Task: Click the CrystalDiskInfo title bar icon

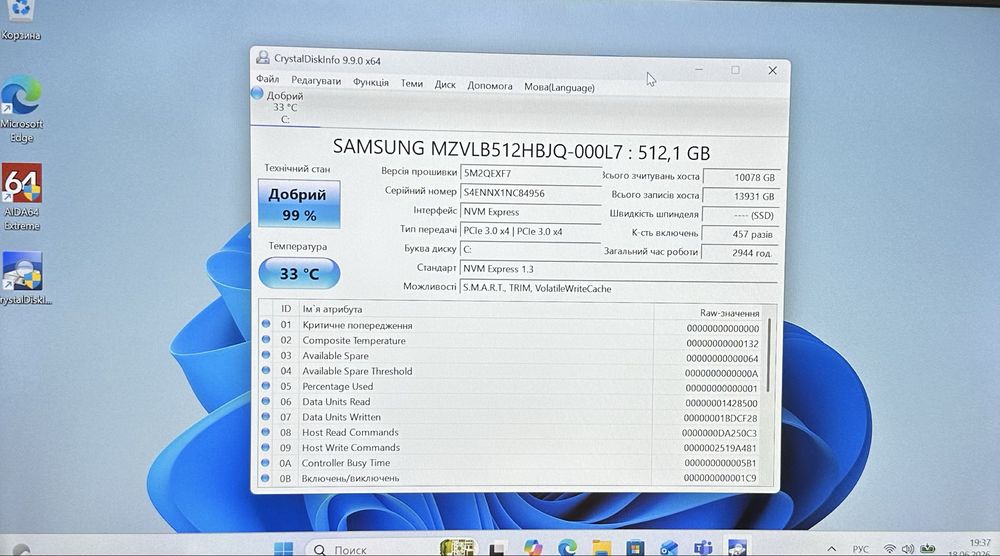Action: click(262, 57)
